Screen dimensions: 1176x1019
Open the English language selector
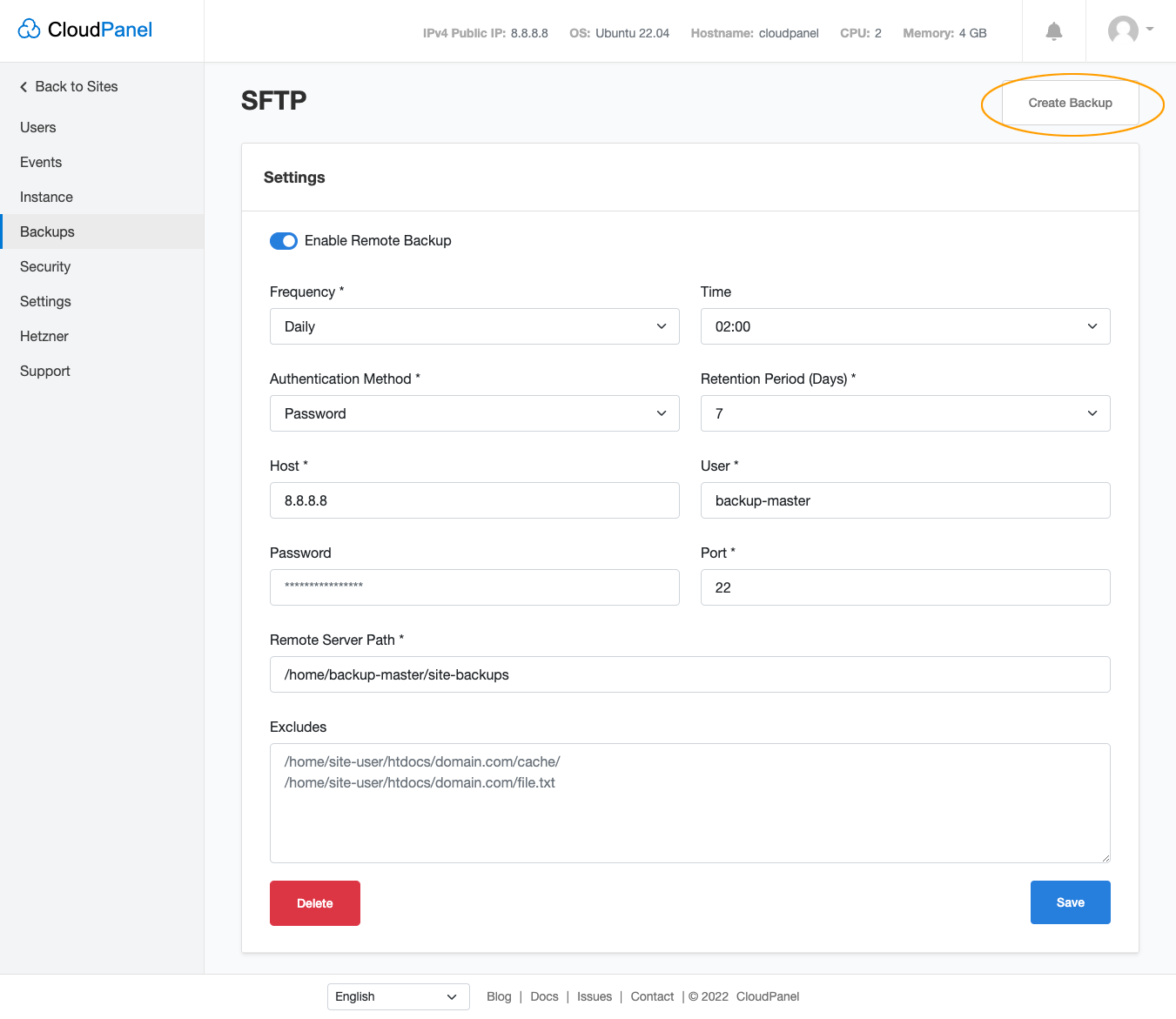398,996
